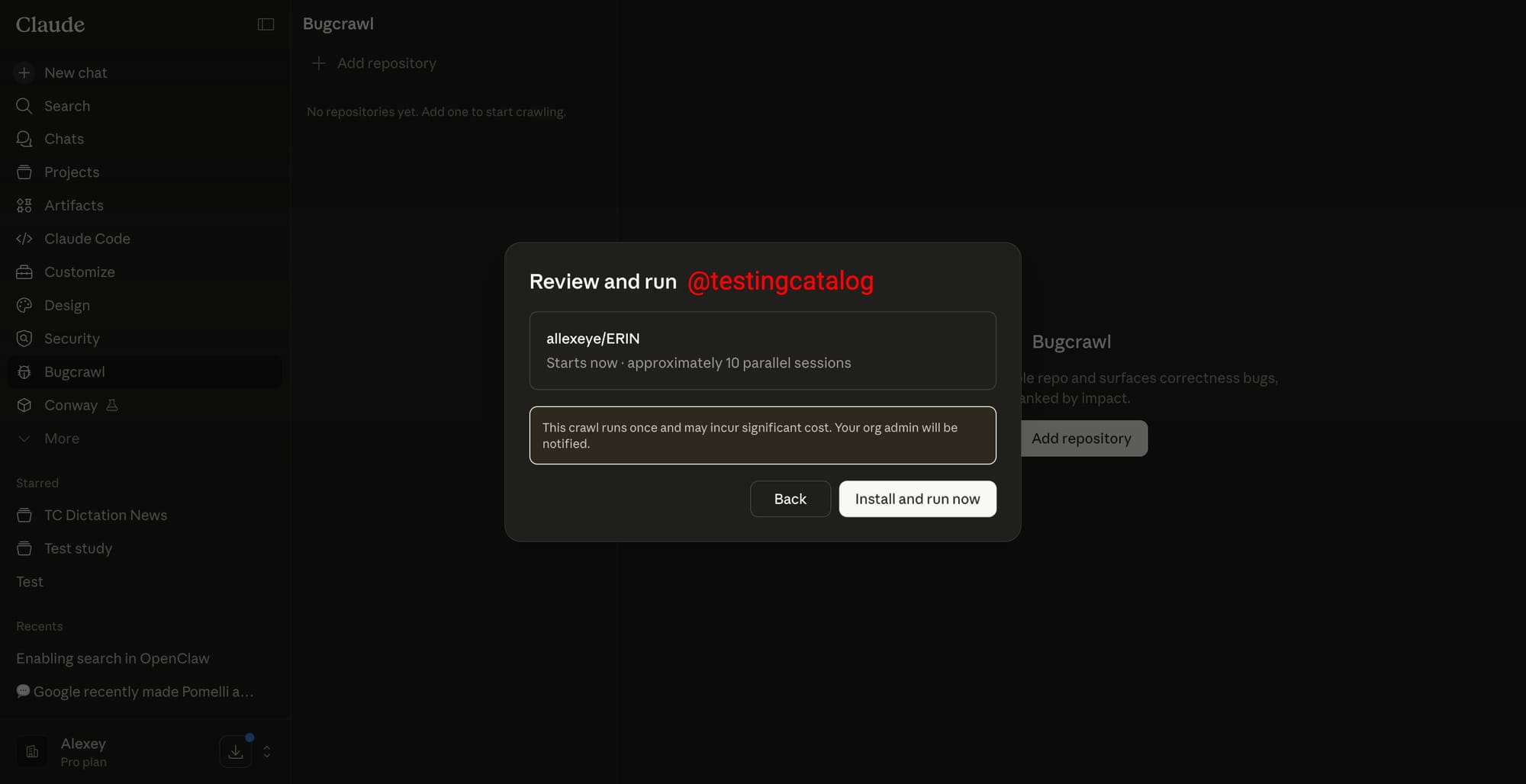
Task: Click the Starred section label
Action: click(x=37, y=483)
